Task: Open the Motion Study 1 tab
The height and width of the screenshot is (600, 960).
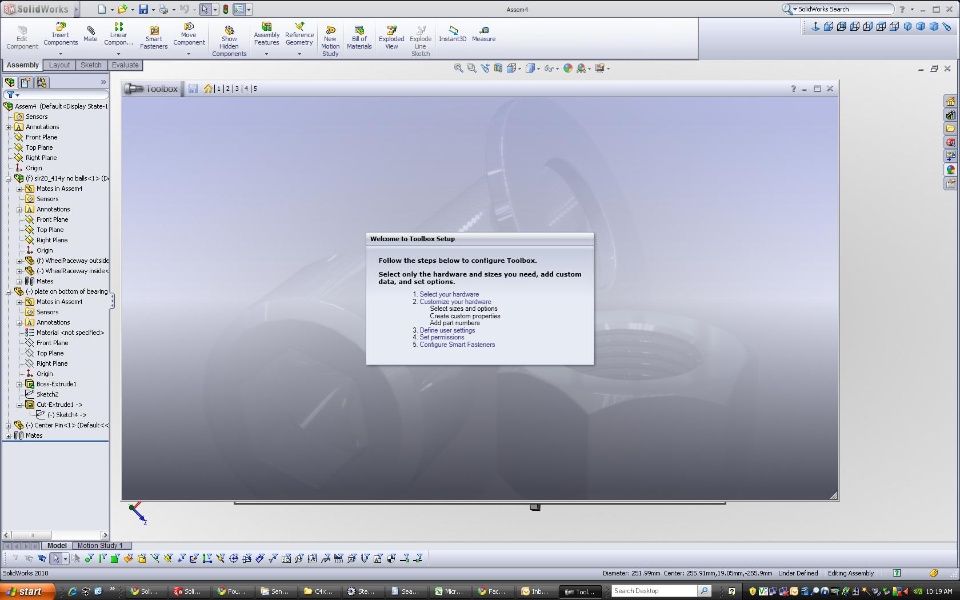Action: click(x=100, y=546)
